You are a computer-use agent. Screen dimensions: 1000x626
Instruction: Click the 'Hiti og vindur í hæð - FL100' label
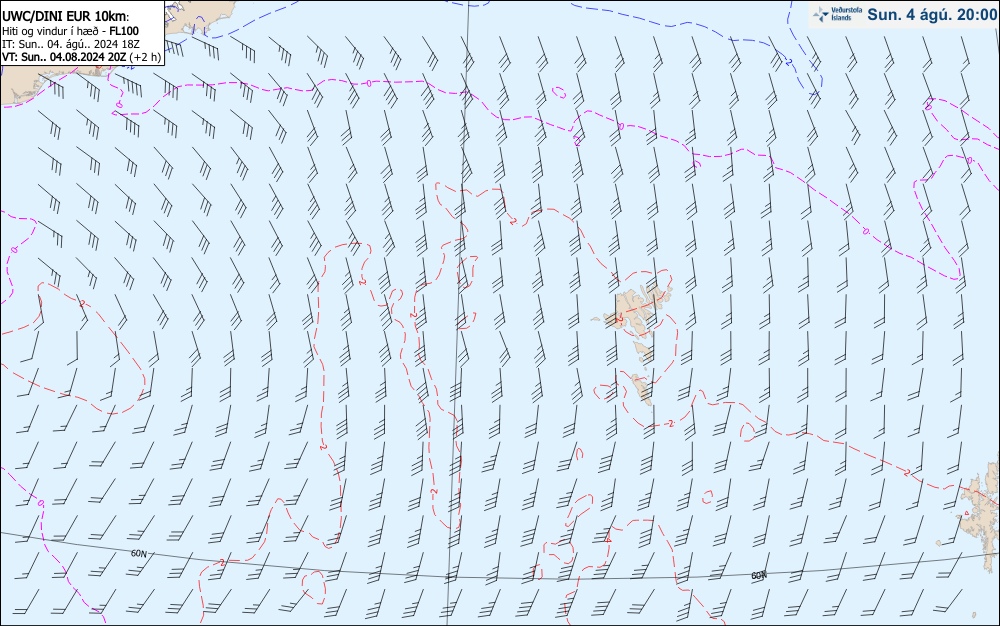pos(70,31)
